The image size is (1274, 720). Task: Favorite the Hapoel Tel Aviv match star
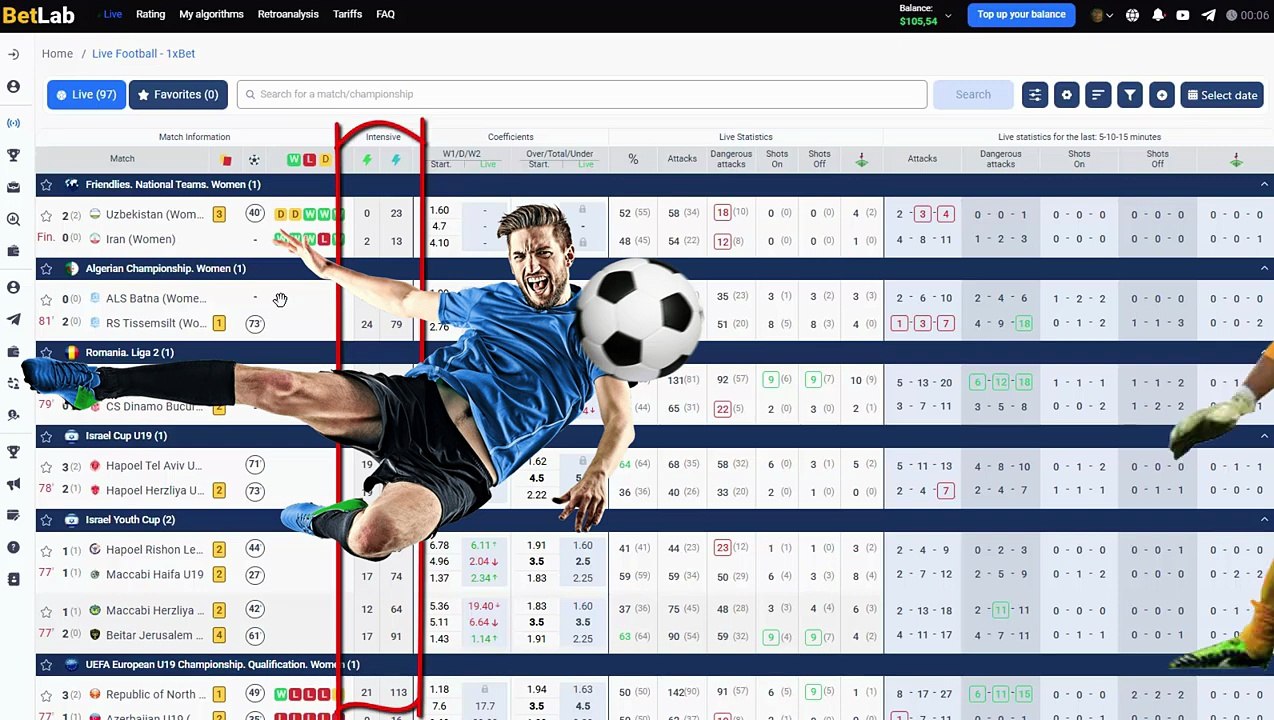click(x=46, y=467)
